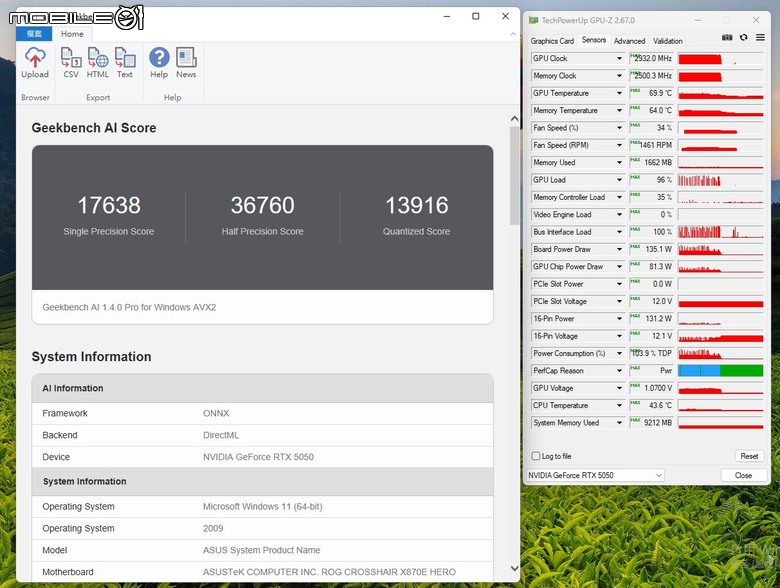Select Sensors tab in GPU-Z
The height and width of the screenshot is (588, 780).
[x=594, y=40]
